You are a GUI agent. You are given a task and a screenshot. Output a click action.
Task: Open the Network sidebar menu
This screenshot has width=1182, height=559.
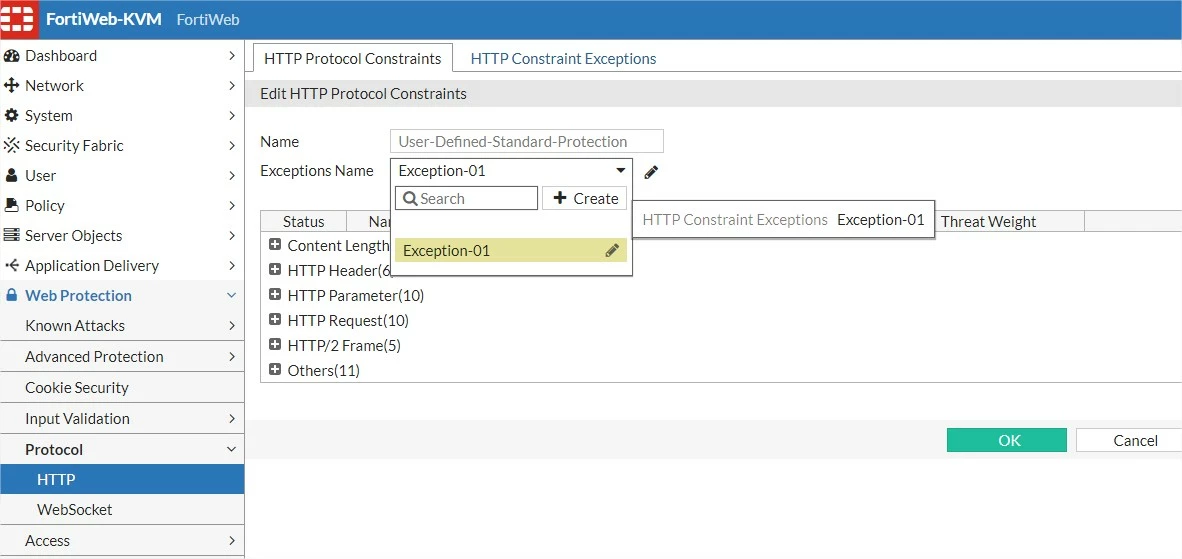tap(122, 86)
